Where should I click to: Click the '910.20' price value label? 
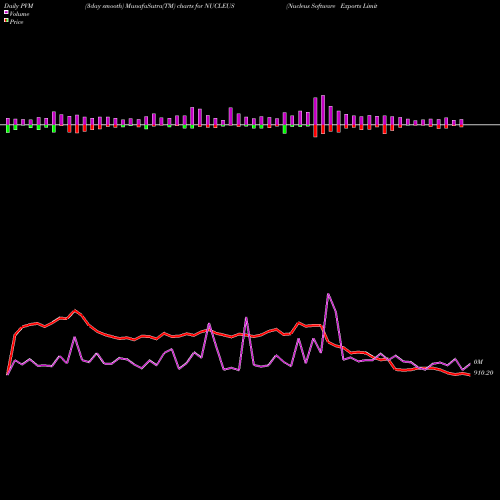(483, 373)
